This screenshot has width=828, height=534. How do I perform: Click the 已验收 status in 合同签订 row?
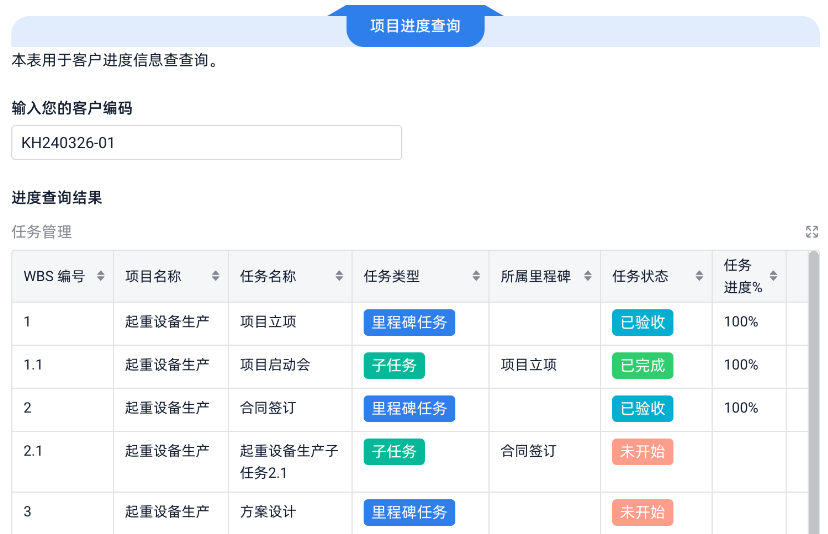(x=642, y=408)
